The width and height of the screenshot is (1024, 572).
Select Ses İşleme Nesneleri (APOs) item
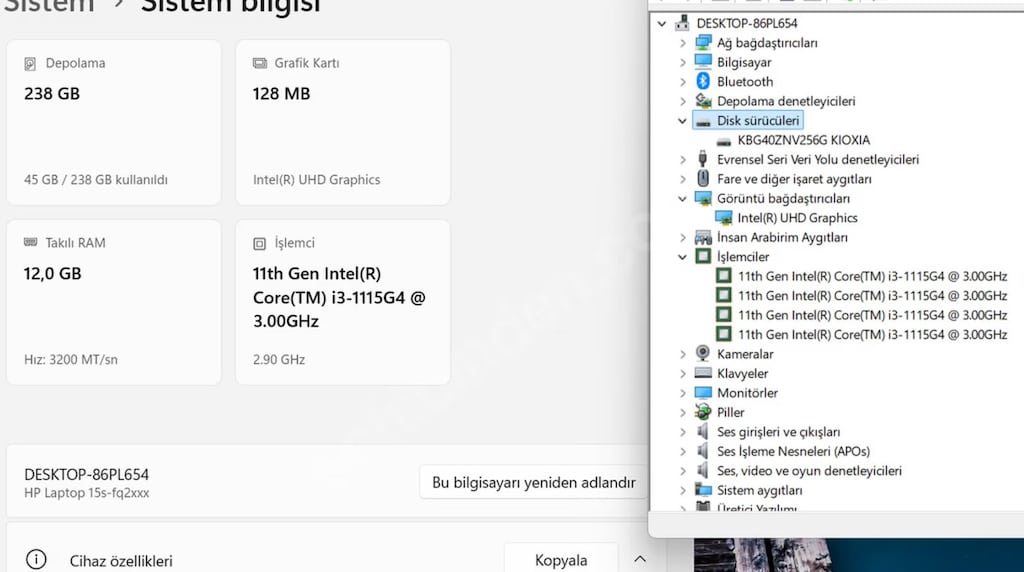click(793, 451)
